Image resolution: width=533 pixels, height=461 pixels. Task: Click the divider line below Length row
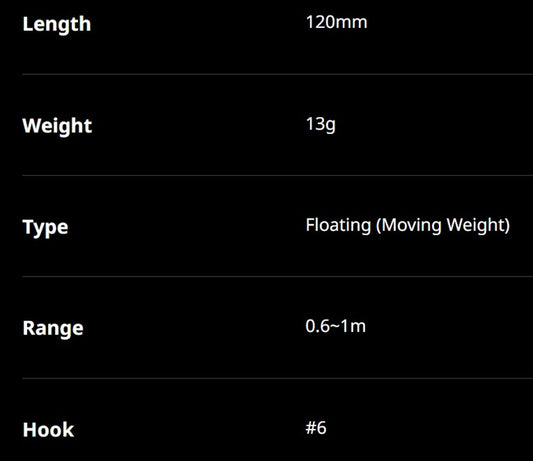277,74
